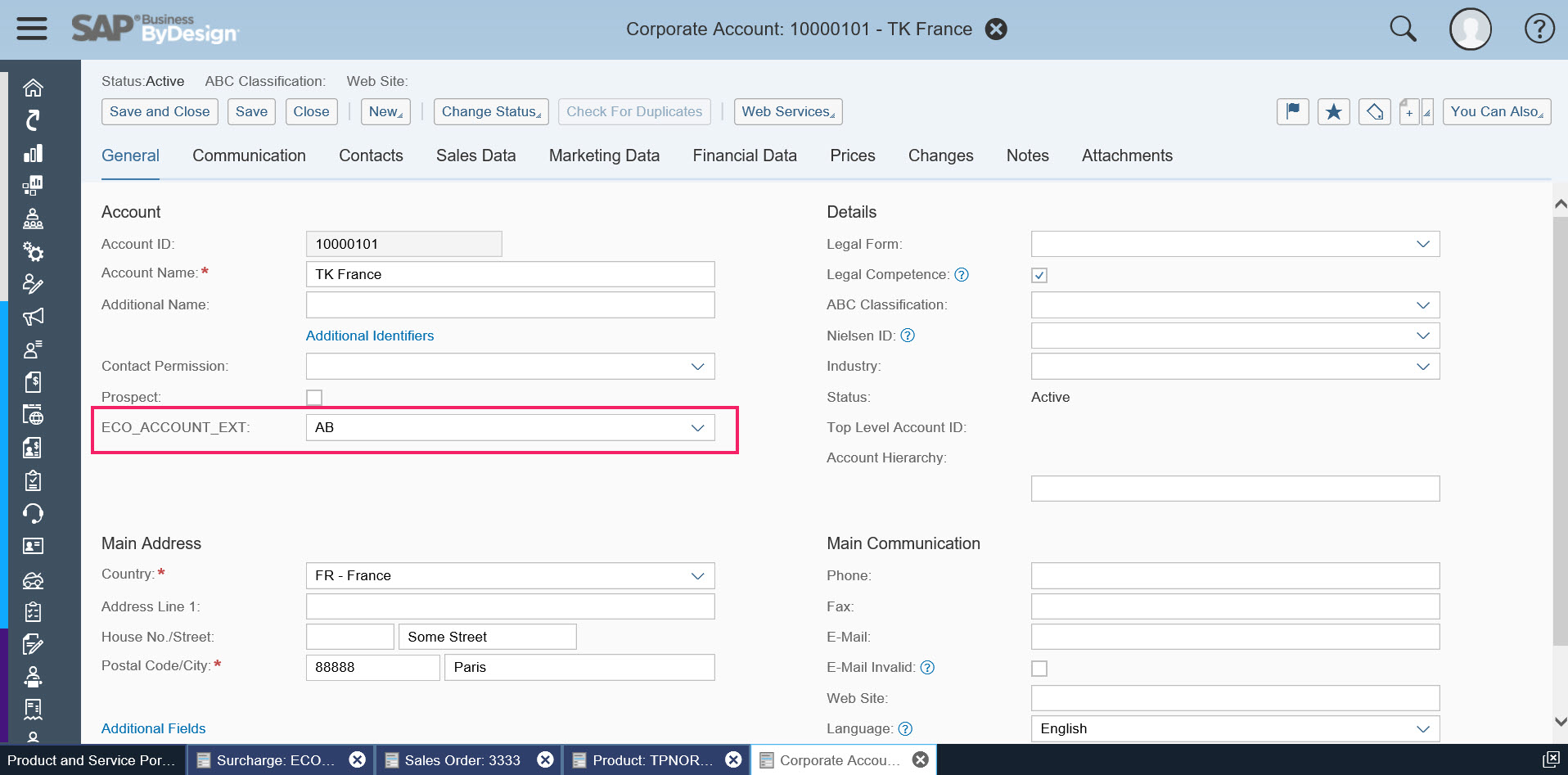Open the car sidebar icon
The height and width of the screenshot is (775, 1568).
(33, 579)
